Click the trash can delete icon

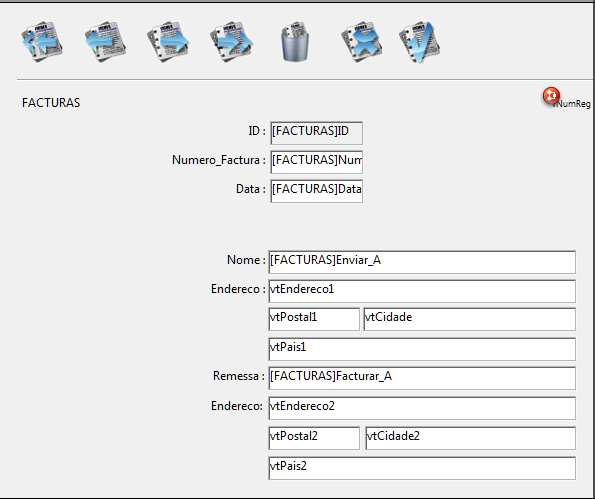click(295, 41)
